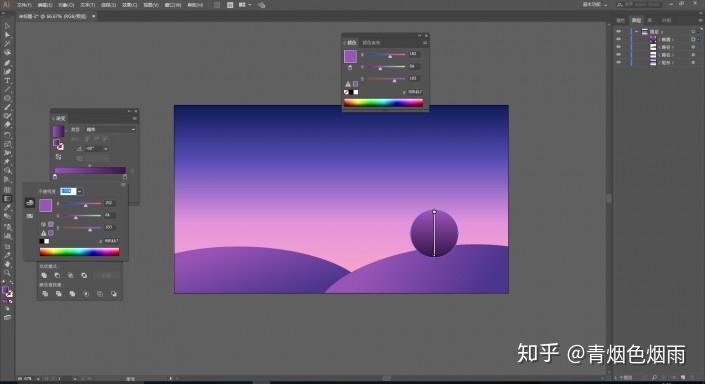
Task: Open the dropdown beside the highlighted stop value
Action: (80, 192)
